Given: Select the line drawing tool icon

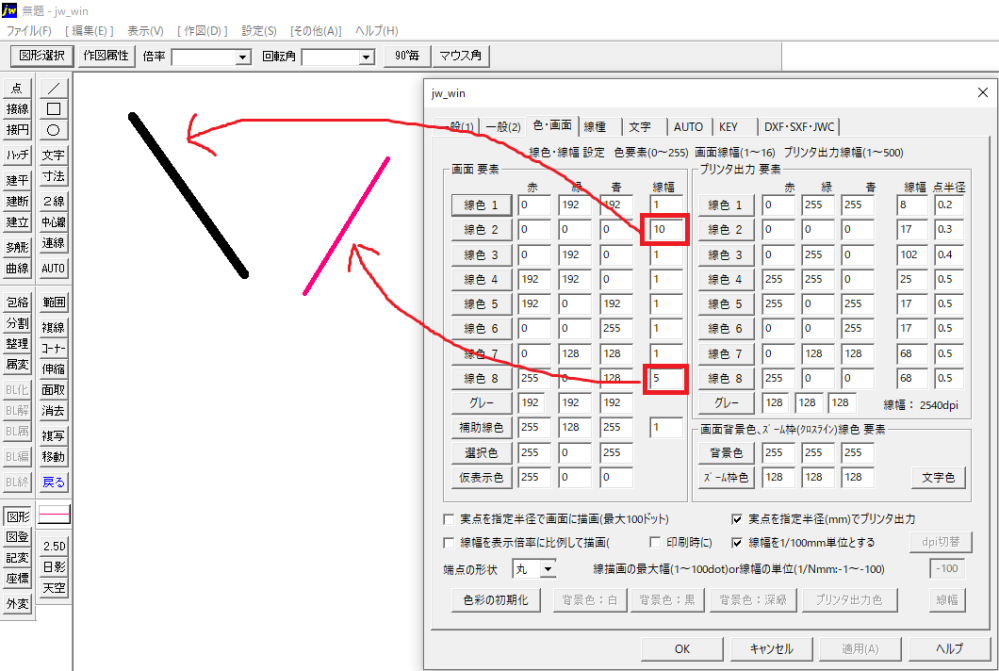Looking at the screenshot, I should (x=54, y=88).
